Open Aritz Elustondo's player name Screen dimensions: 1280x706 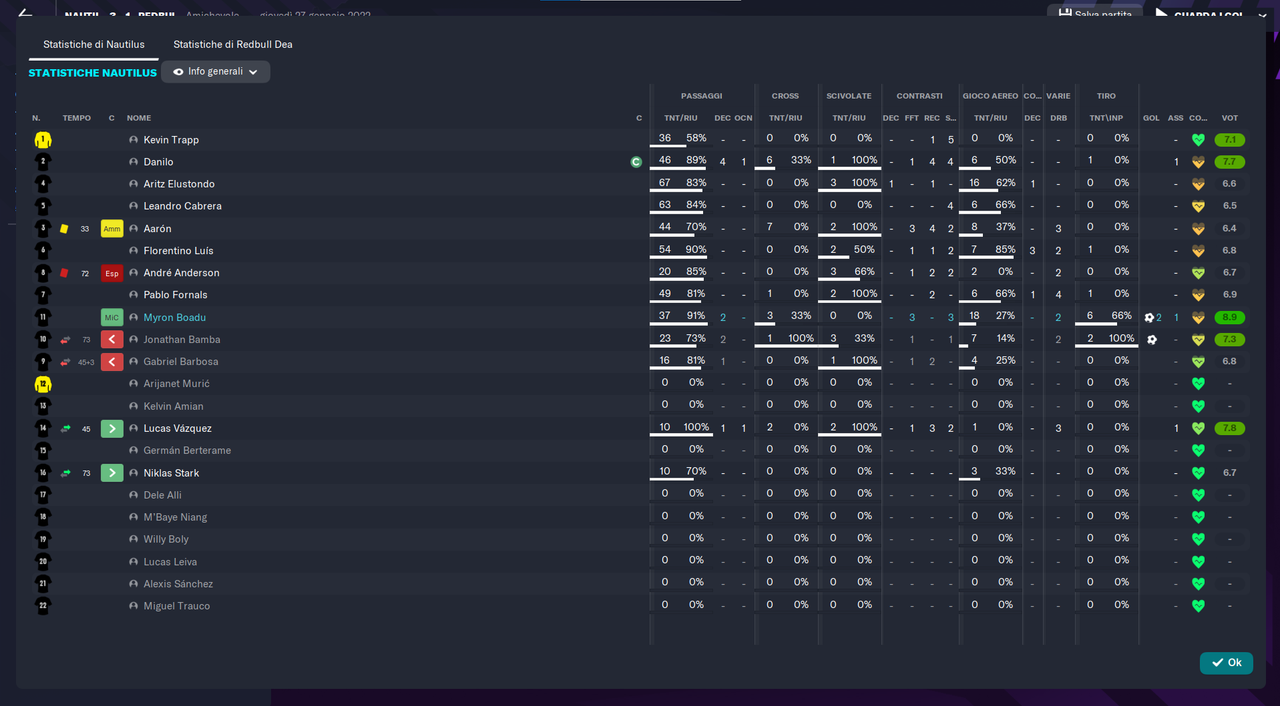tap(179, 184)
